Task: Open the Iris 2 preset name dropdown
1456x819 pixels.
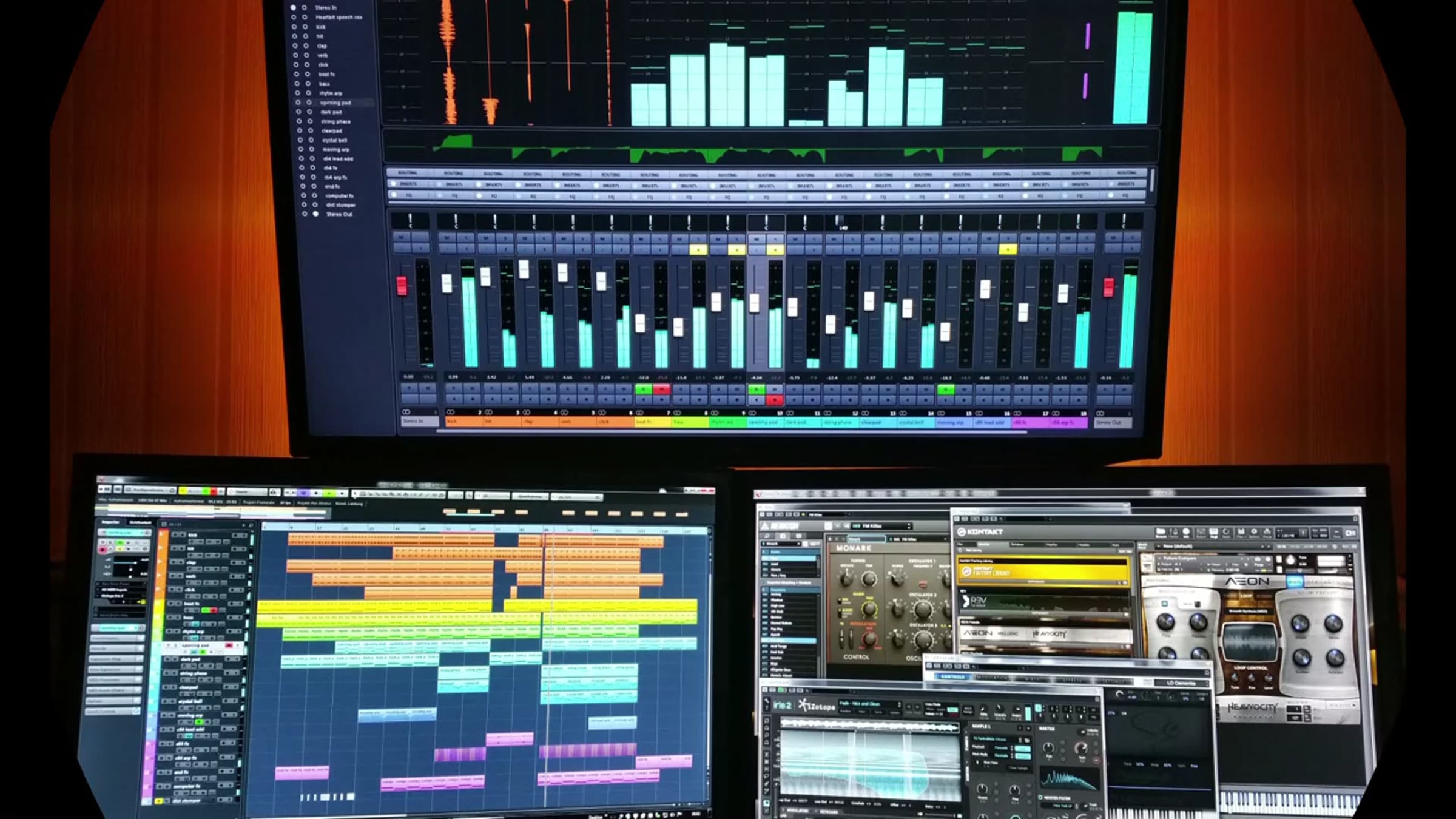Action: coord(868,704)
